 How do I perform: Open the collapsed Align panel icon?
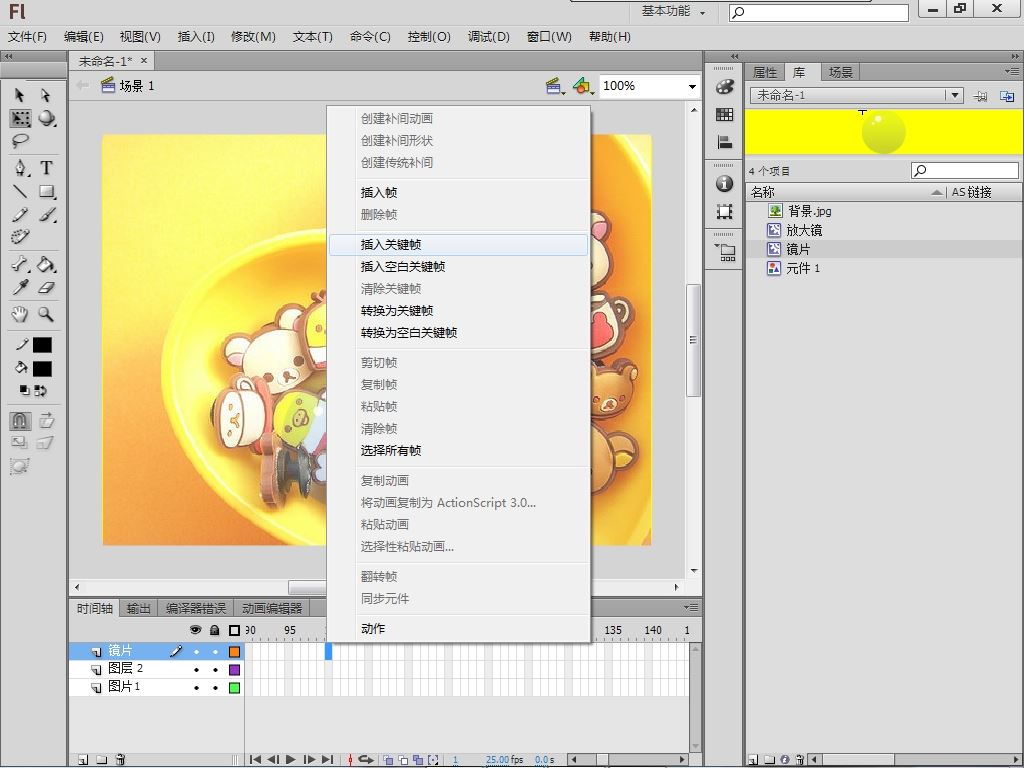coord(724,142)
